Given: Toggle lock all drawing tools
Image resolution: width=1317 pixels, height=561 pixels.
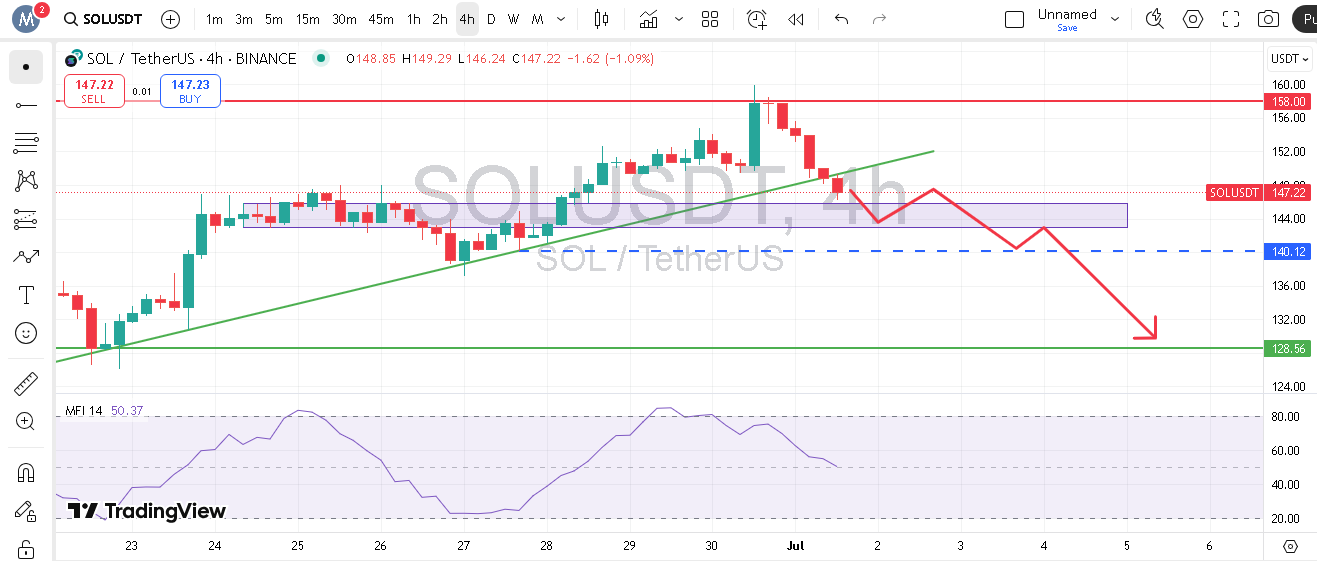Looking at the screenshot, I should 26,549.
